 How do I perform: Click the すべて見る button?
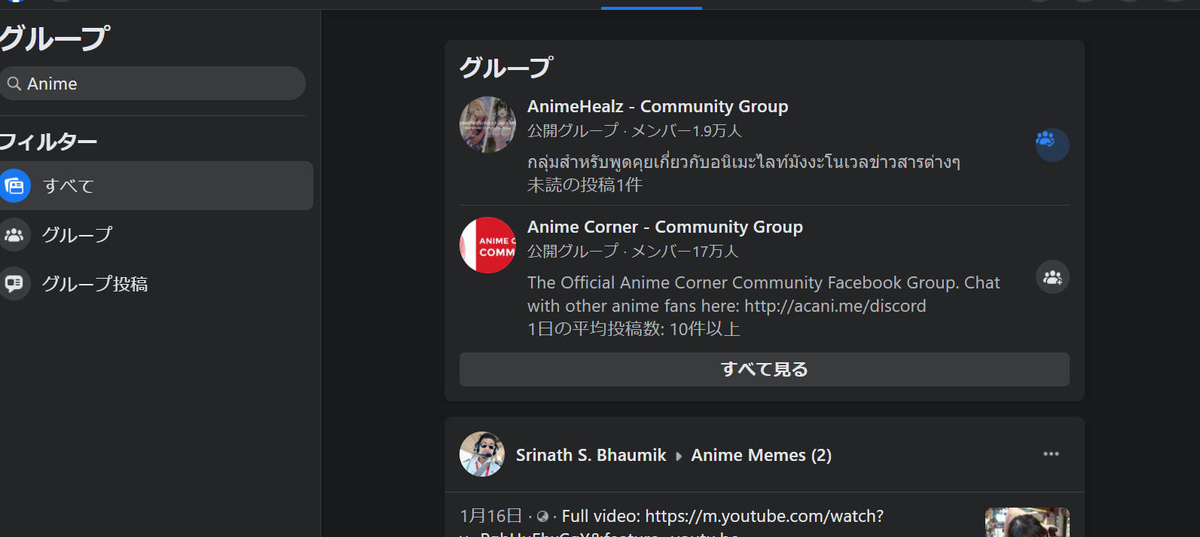[764, 369]
